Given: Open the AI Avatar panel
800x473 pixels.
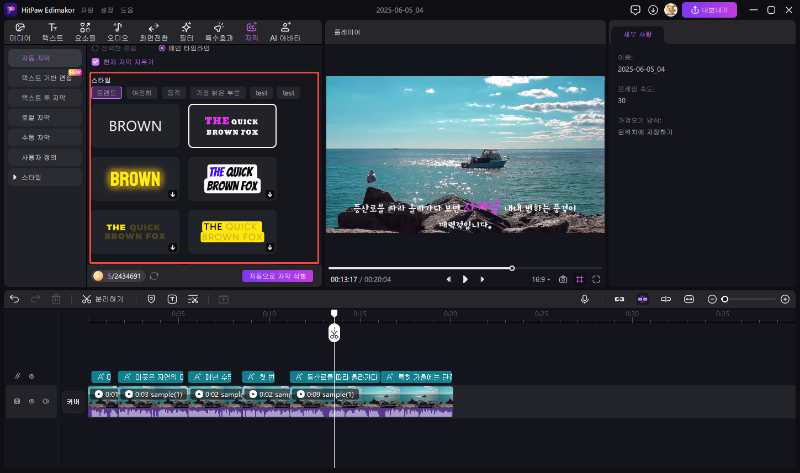Looking at the screenshot, I should pyautogui.click(x=286, y=30).
